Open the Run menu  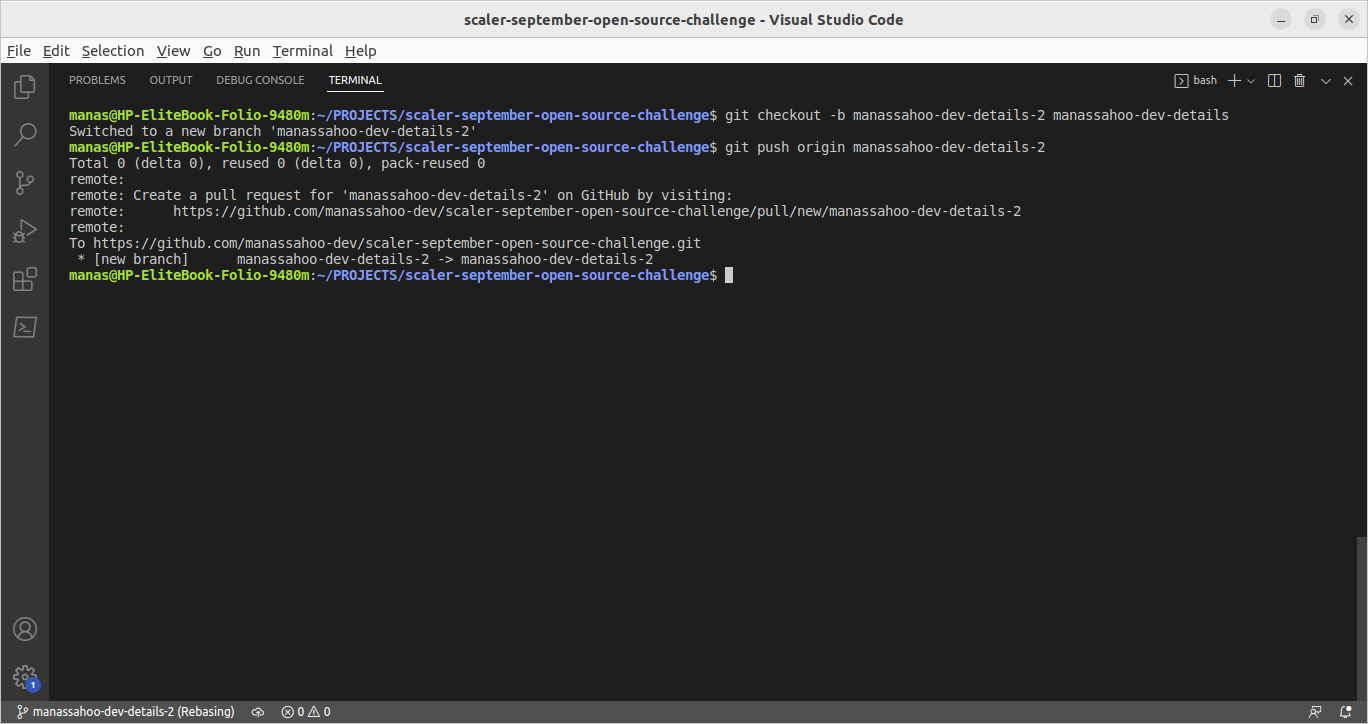click(247, 51)
